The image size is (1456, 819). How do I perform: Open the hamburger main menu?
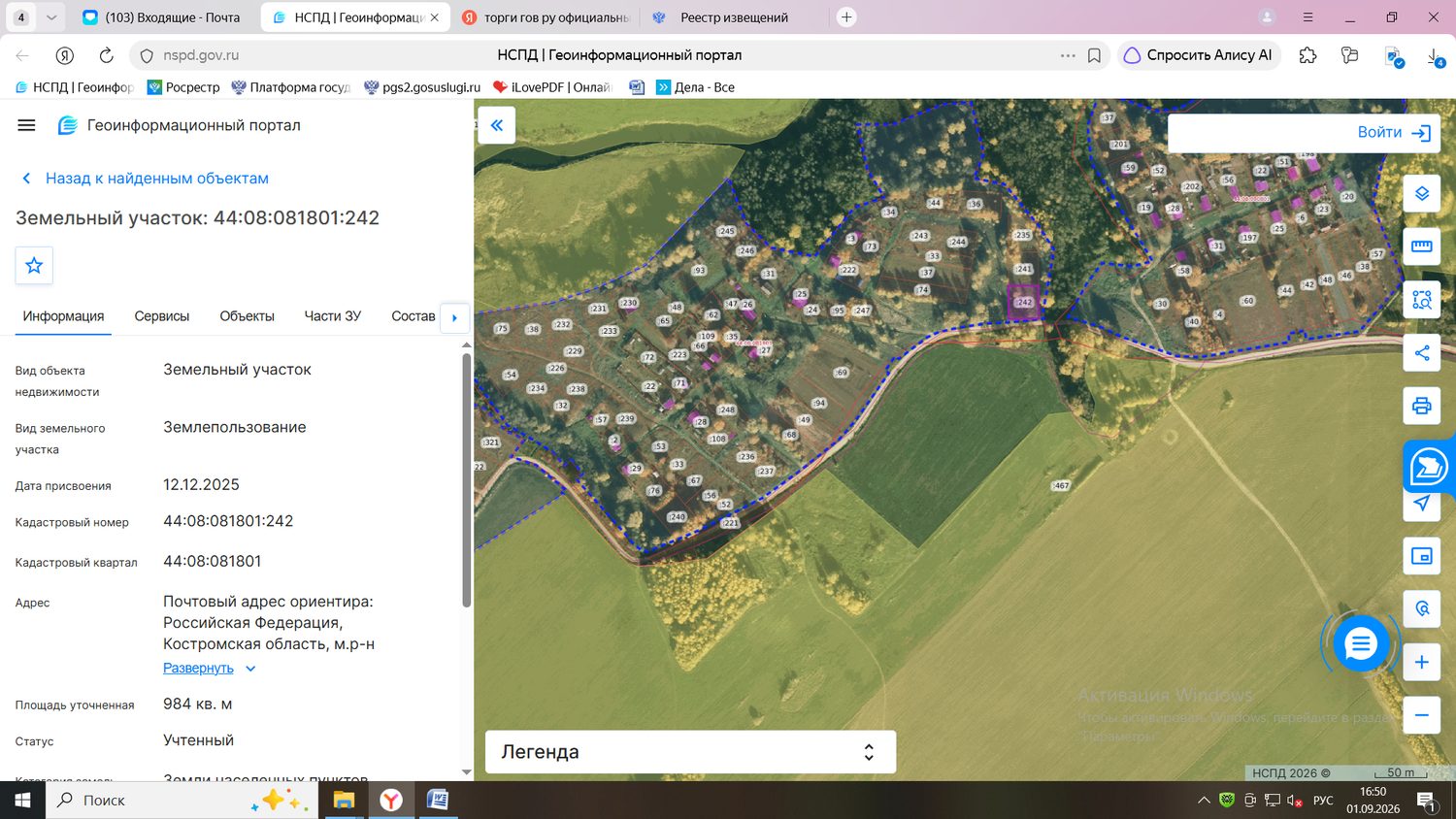pos(26,125)
